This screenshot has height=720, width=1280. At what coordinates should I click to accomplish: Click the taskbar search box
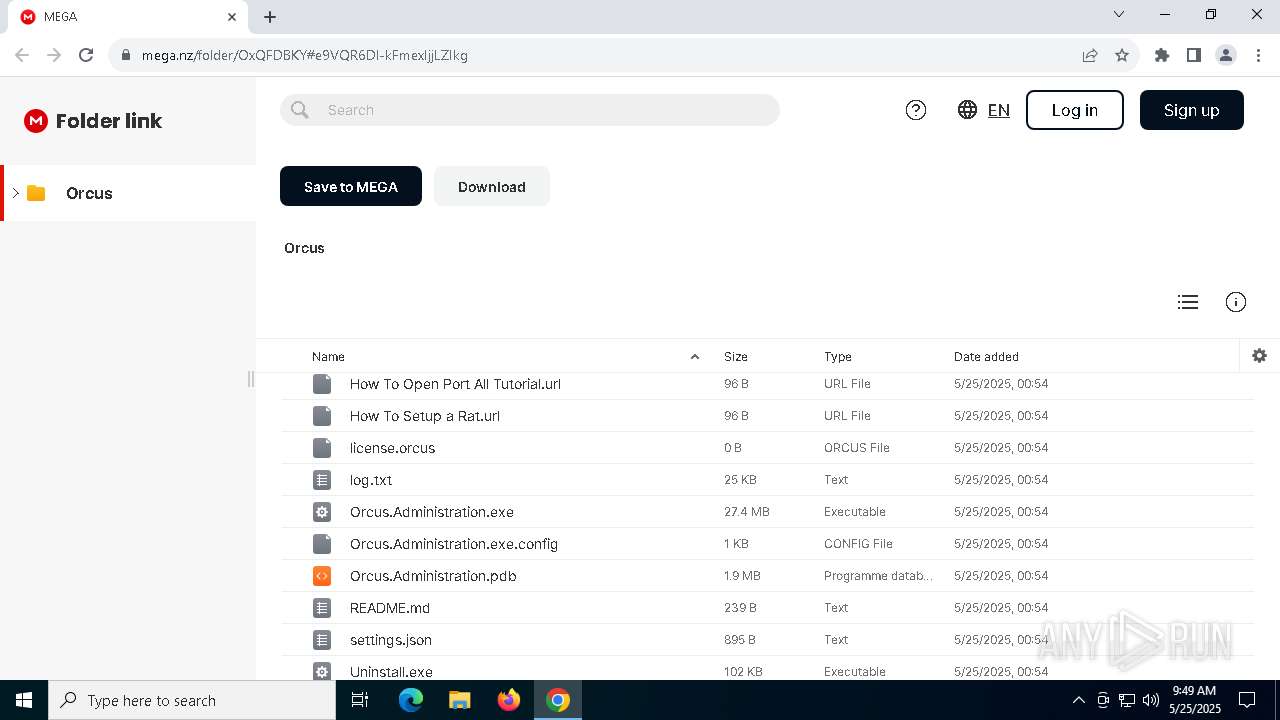click(192, 700)
